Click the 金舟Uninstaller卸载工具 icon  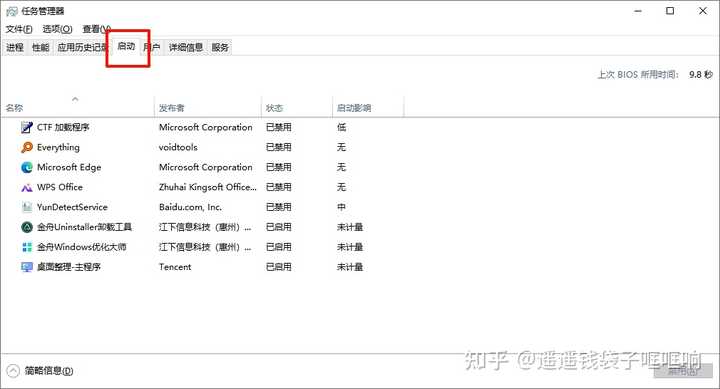point(27,227)
